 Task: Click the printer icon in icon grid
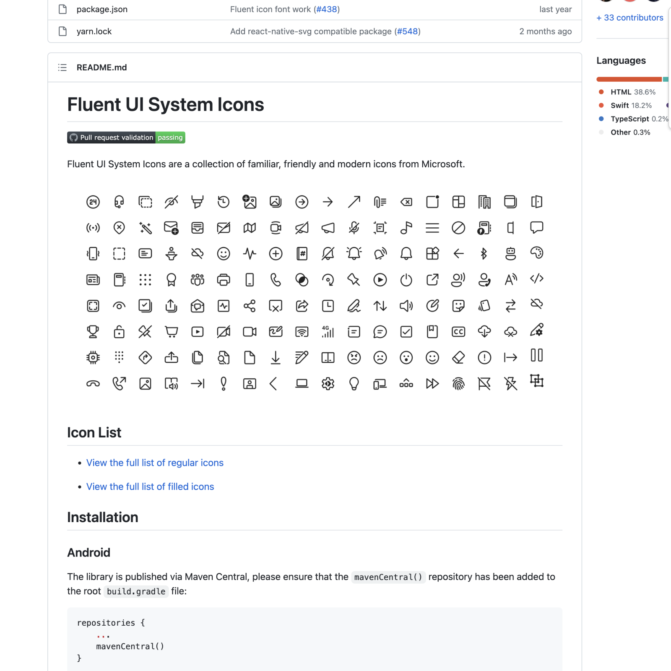tap(224, 279)
